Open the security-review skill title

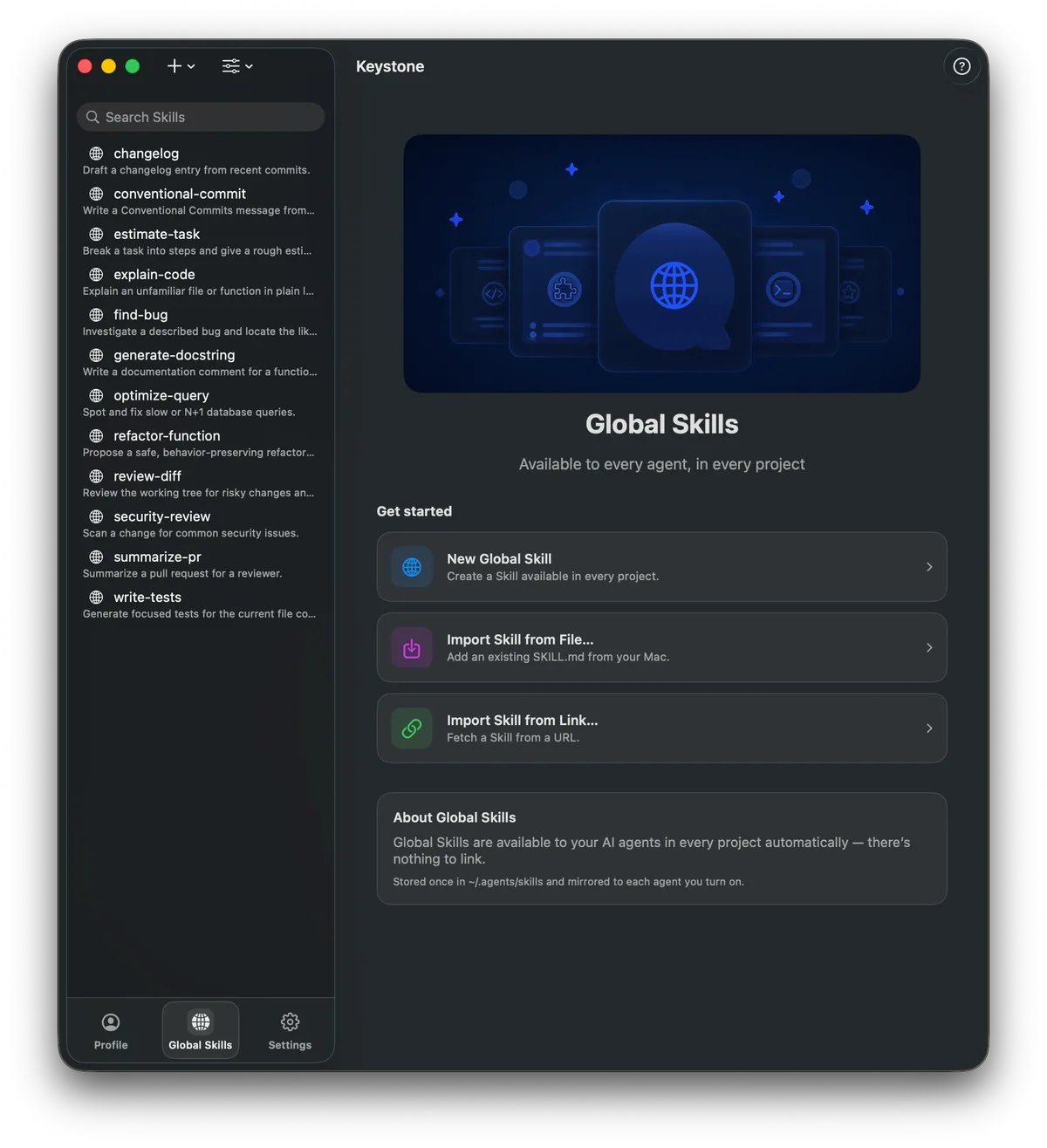[161, 516]
